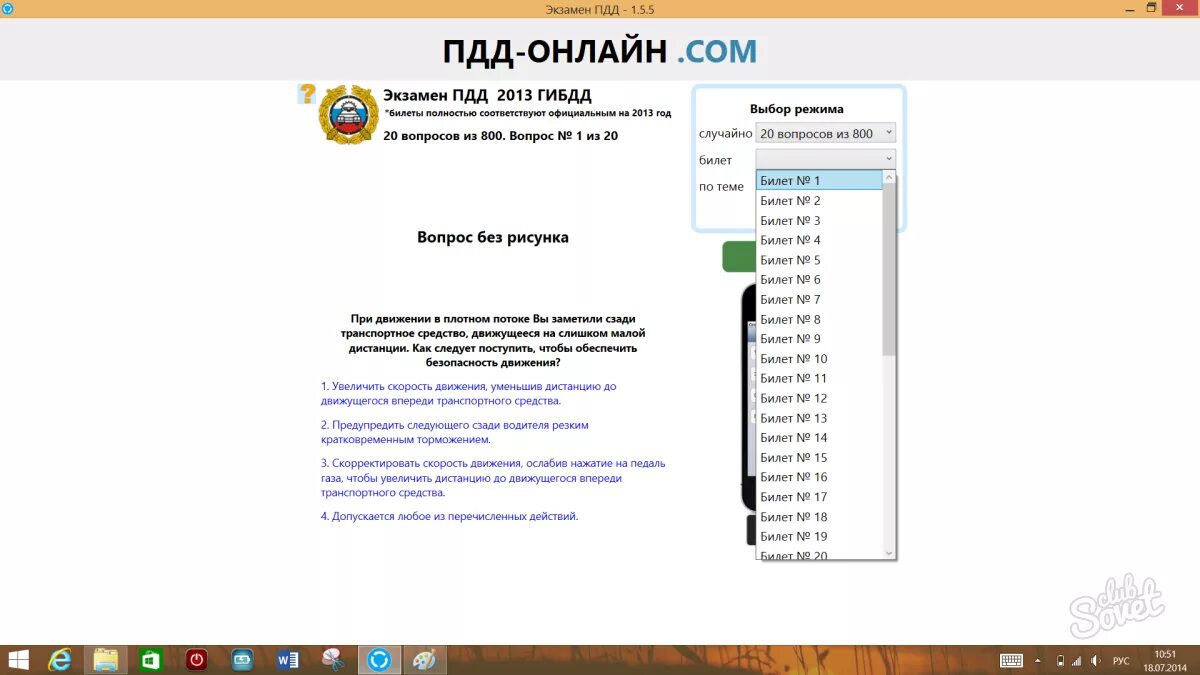The width and height of the screenshot is (1200, 675).
Task: Open the Windows Start button
Action: click(19, 660)
